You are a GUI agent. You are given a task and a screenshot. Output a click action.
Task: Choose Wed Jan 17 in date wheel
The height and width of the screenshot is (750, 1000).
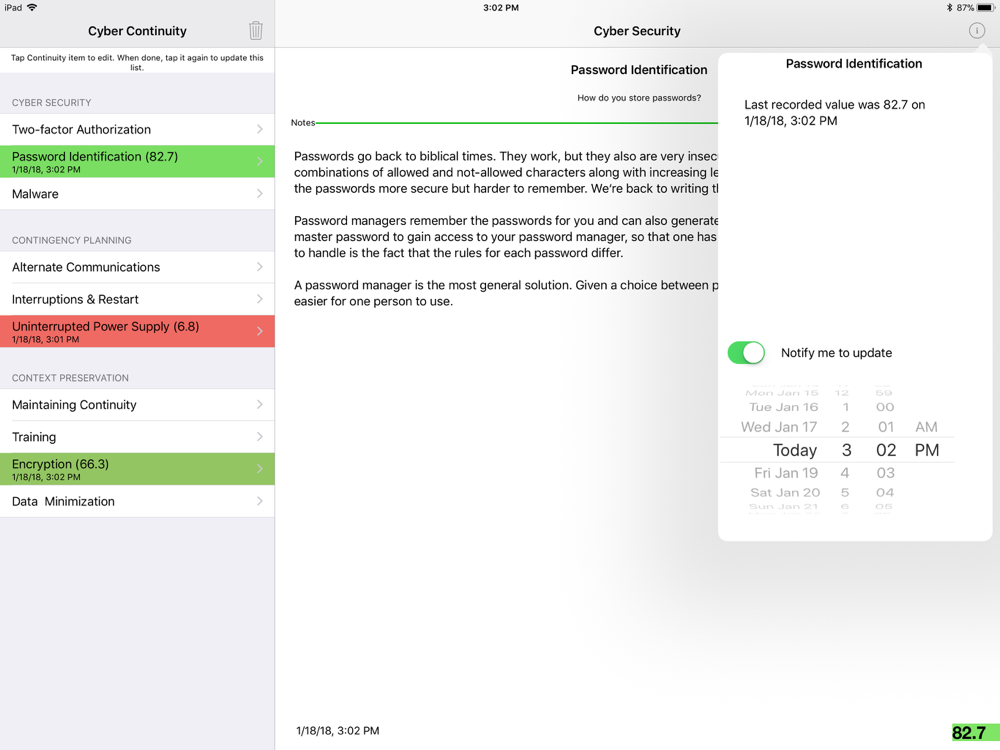click(779, 427)
